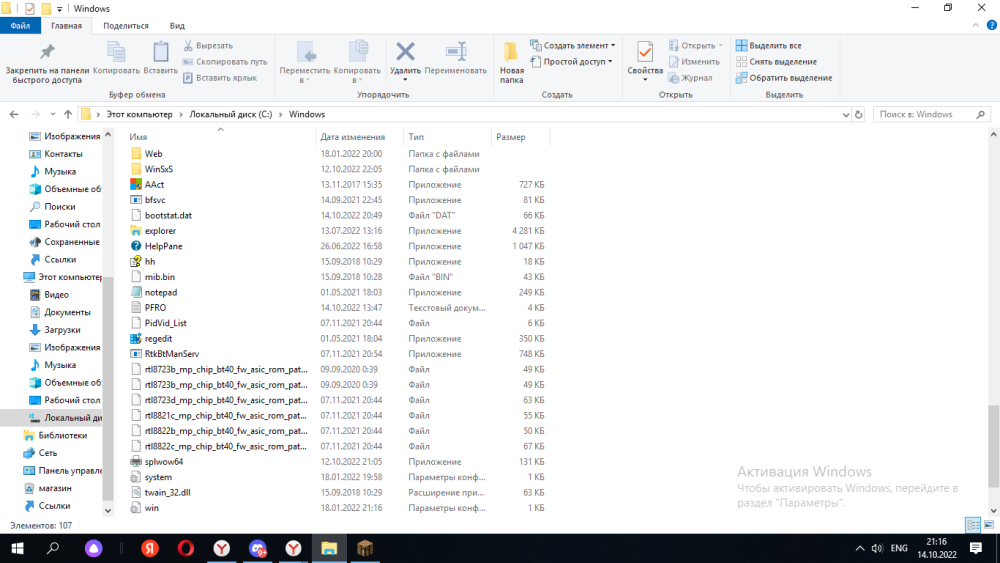Click the red Удалить delete icon
The height and width of the screenshot is (563, 1000).
pos(405,51)
